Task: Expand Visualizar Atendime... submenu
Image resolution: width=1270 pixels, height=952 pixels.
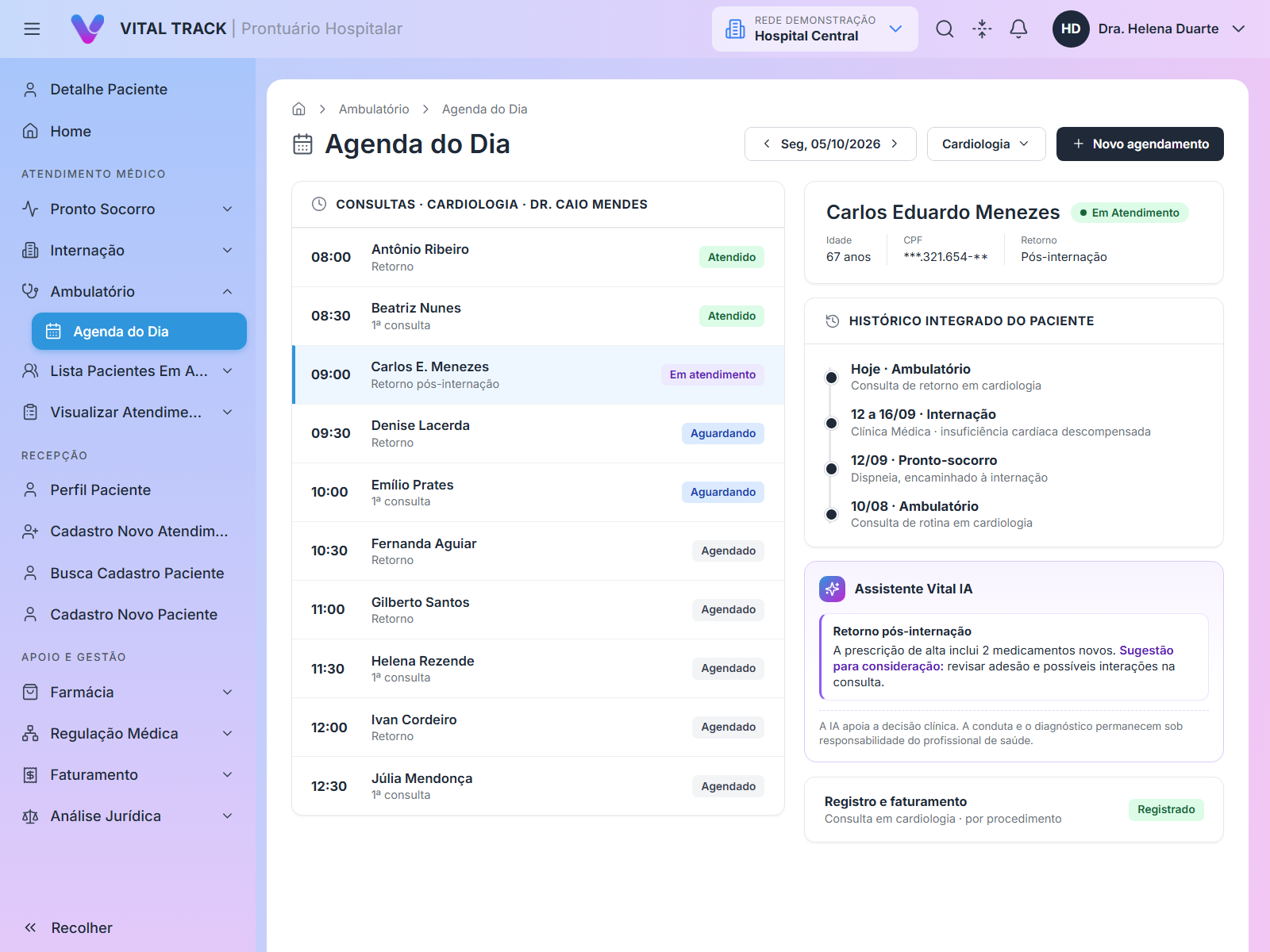Action: tap(228, 412)
